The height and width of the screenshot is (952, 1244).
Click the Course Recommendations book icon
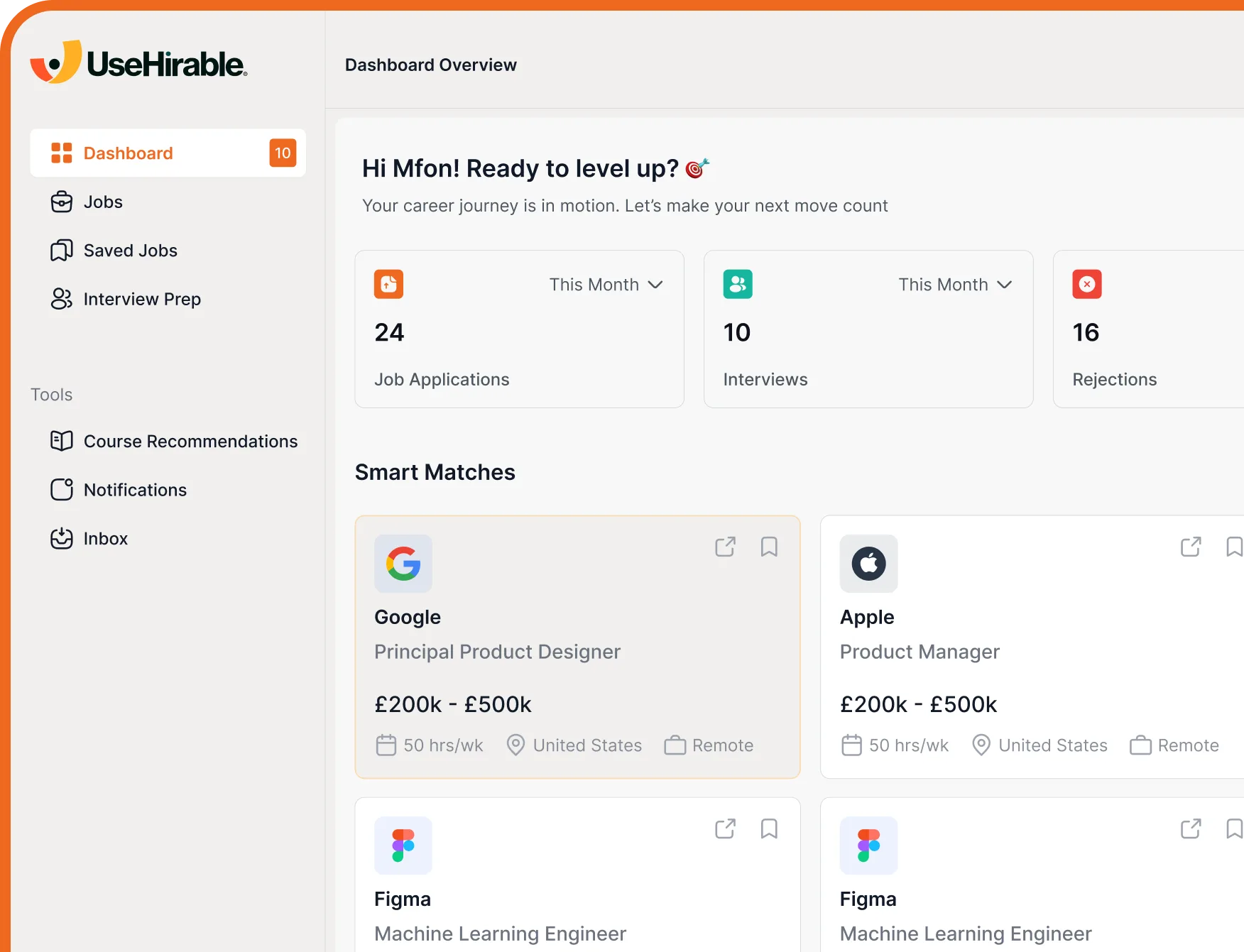[x=62, y=441]
